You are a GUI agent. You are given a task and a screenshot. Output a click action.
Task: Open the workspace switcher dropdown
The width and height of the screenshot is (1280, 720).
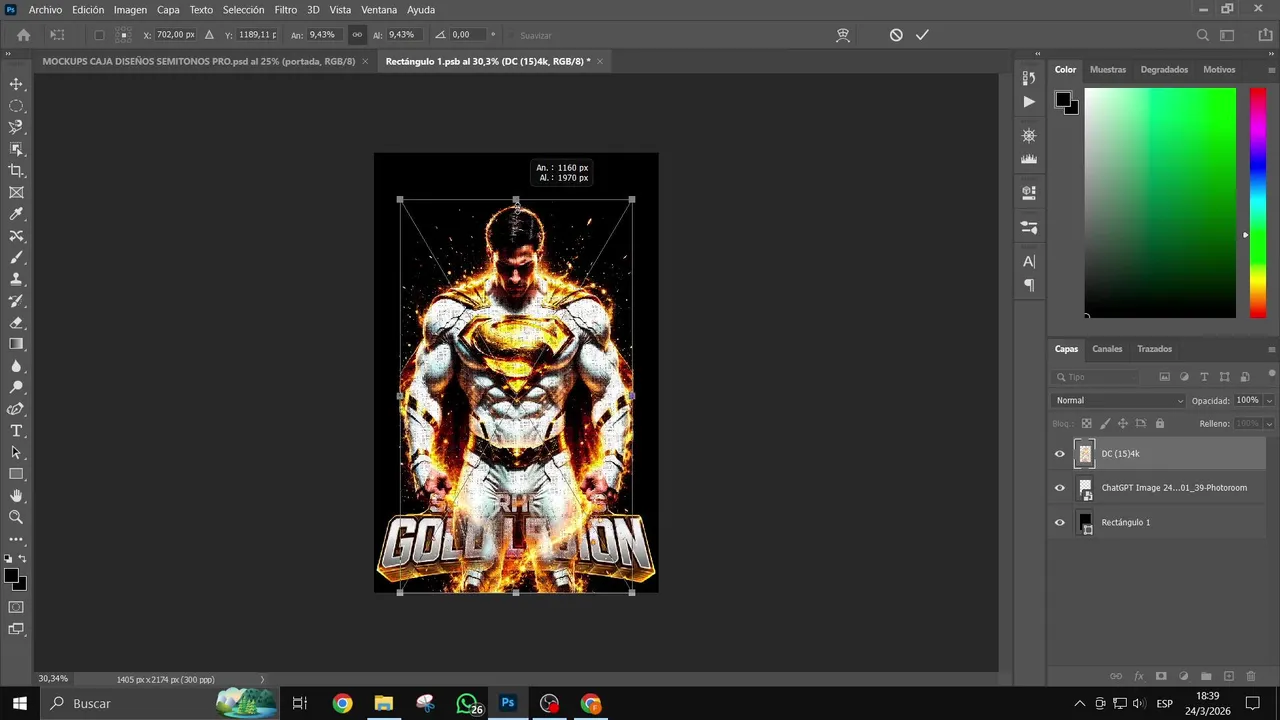[x=1227, y=35]
